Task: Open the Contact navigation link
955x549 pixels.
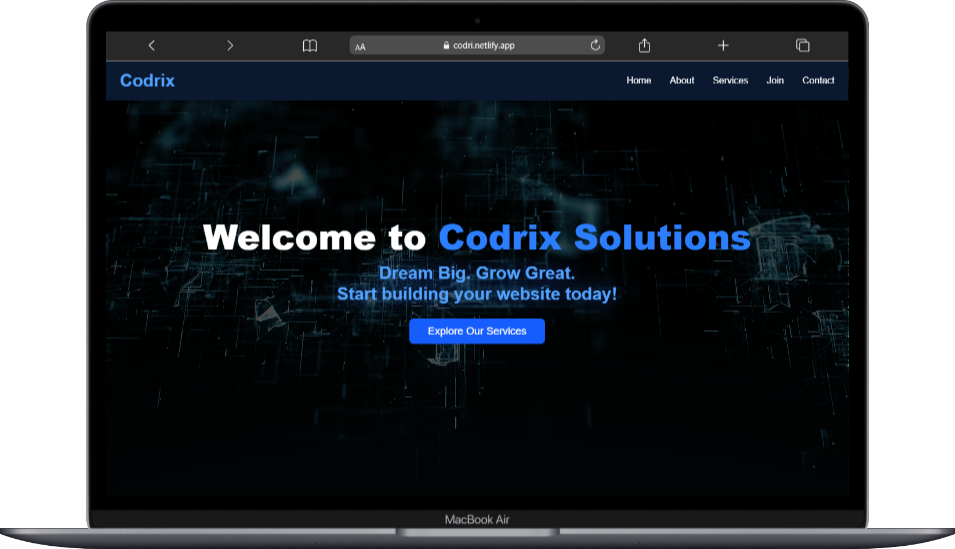Action: click(818, 81)
